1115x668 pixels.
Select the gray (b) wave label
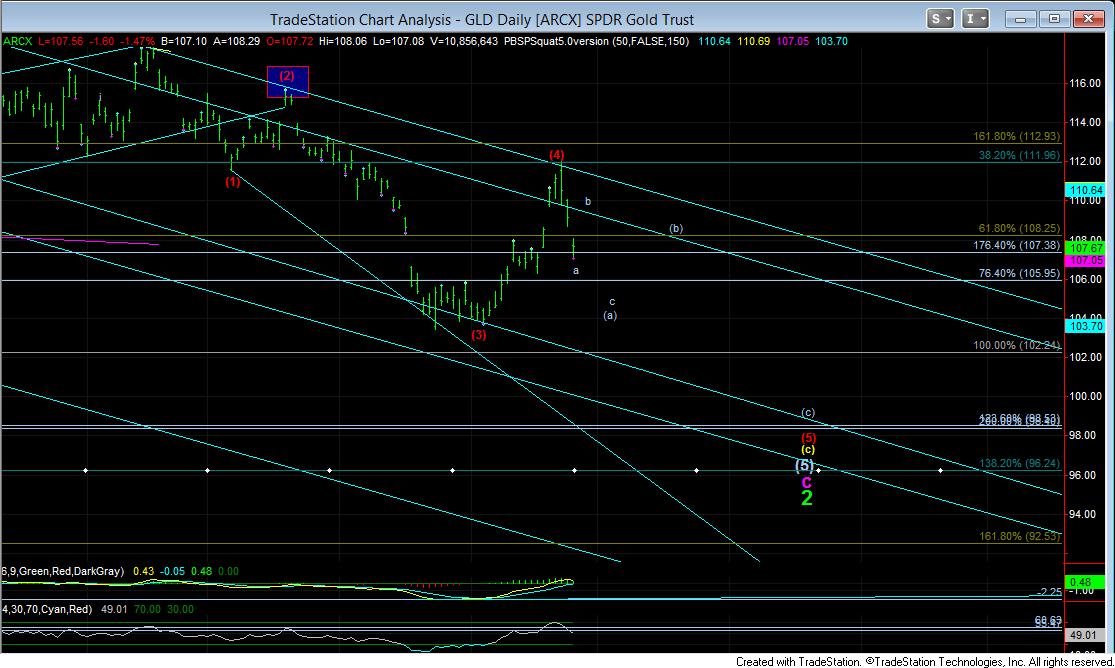pyautogui.click(x=676, y=228)
